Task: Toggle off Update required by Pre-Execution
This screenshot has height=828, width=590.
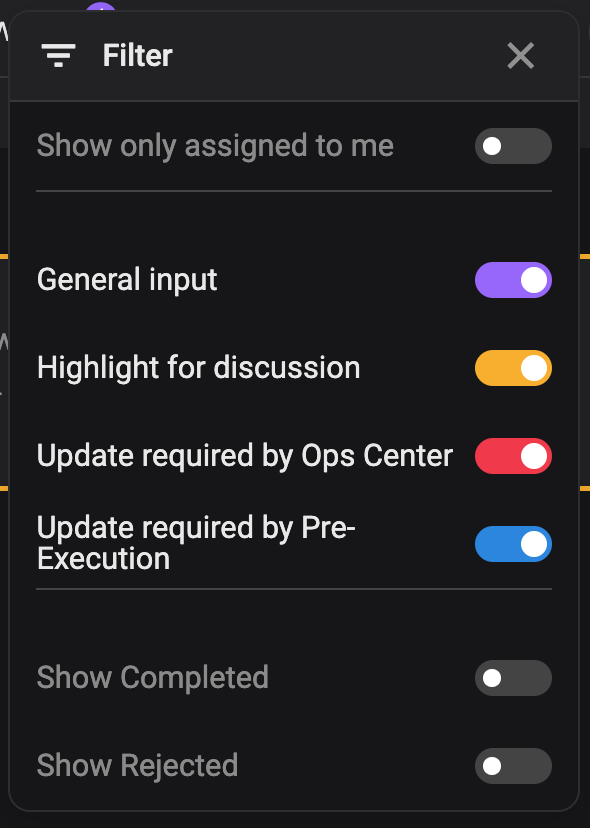Action: 513,544
